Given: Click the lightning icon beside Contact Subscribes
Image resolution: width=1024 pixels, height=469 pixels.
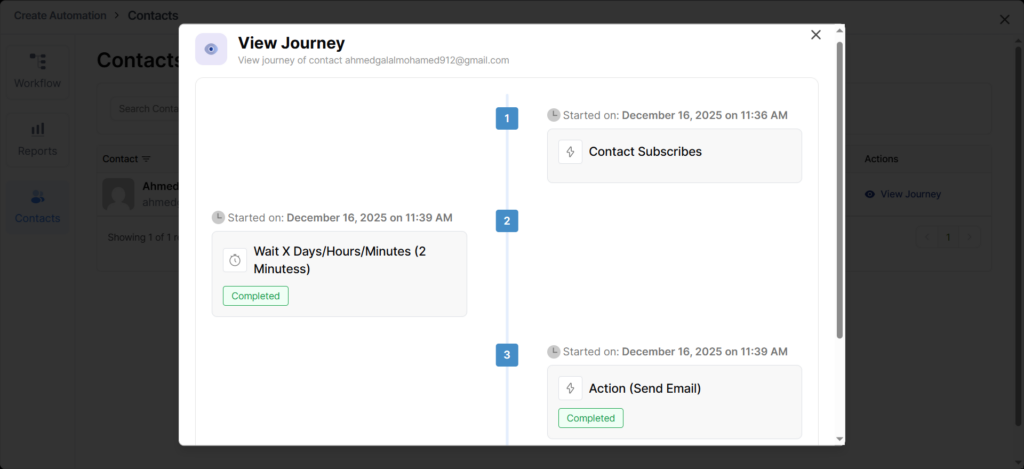Looking at the screenshot, I should pos(570,152).
